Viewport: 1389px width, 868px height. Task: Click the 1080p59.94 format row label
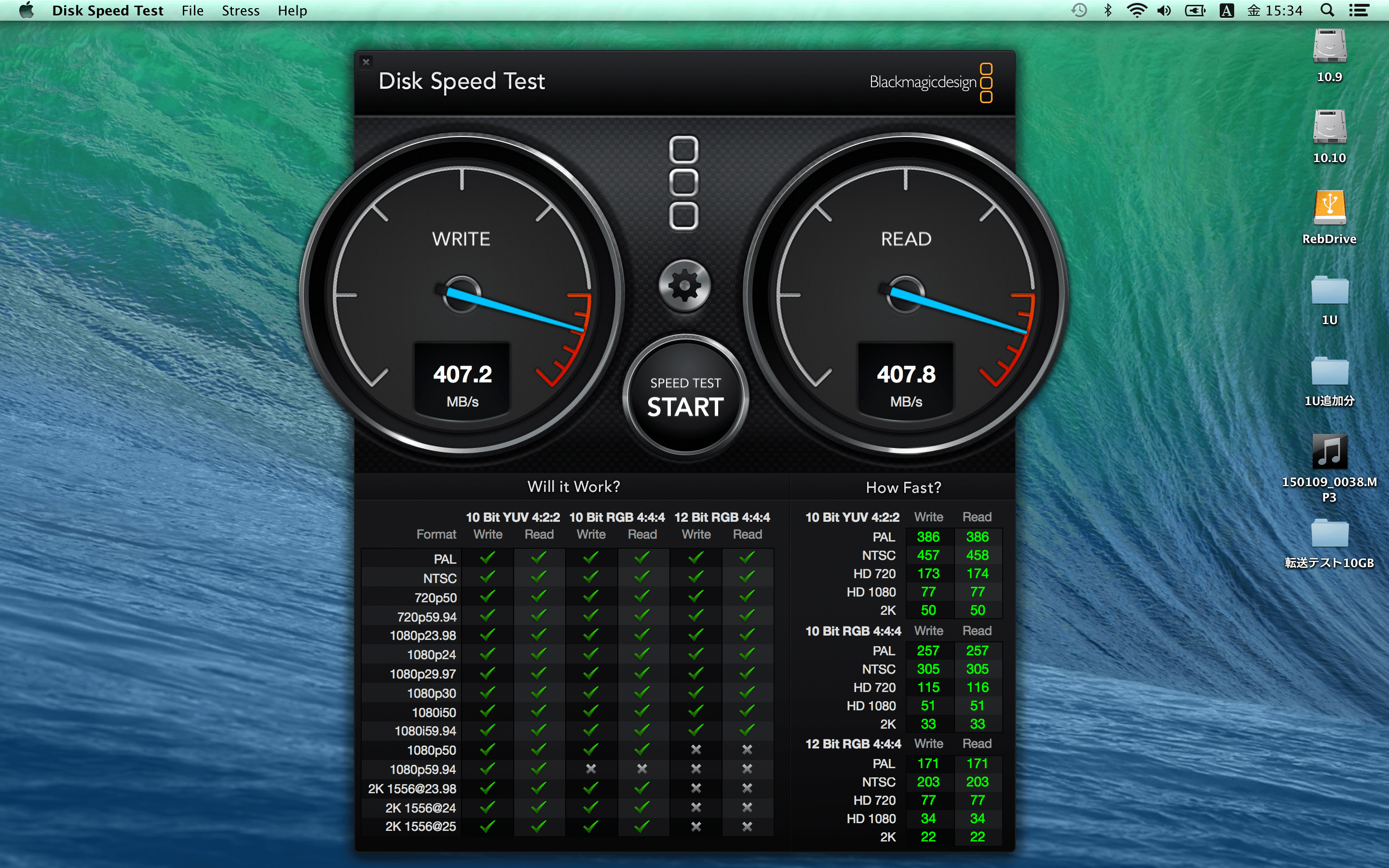coord(422,769)
